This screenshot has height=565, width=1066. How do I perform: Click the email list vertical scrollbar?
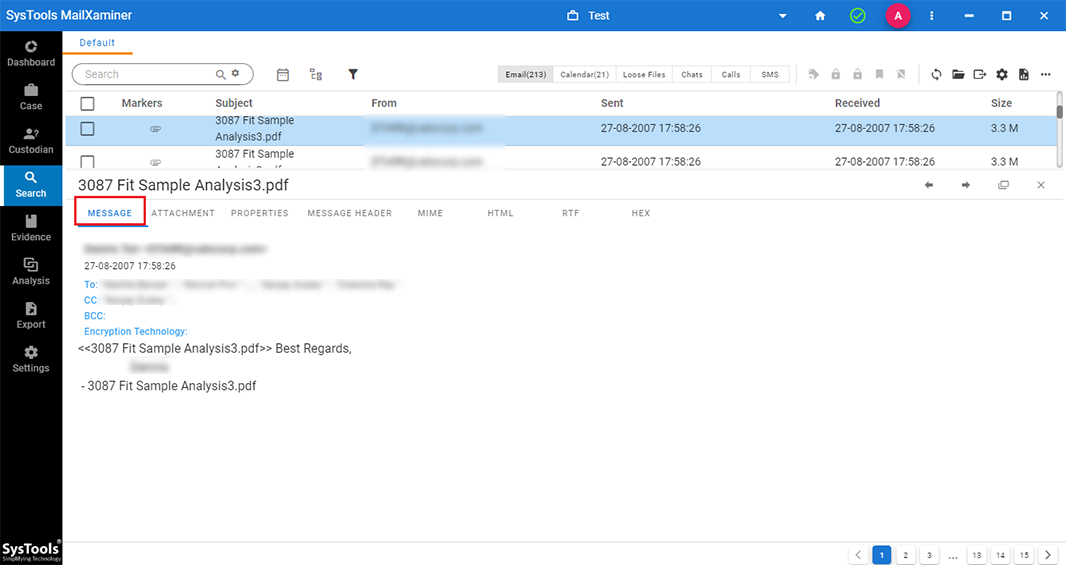pos(1059,129)
